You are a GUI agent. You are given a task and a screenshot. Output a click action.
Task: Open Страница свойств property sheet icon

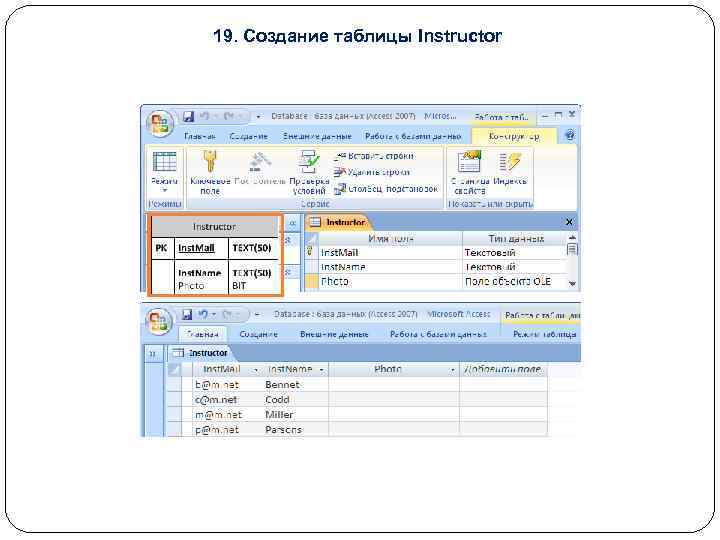point(469,162)
